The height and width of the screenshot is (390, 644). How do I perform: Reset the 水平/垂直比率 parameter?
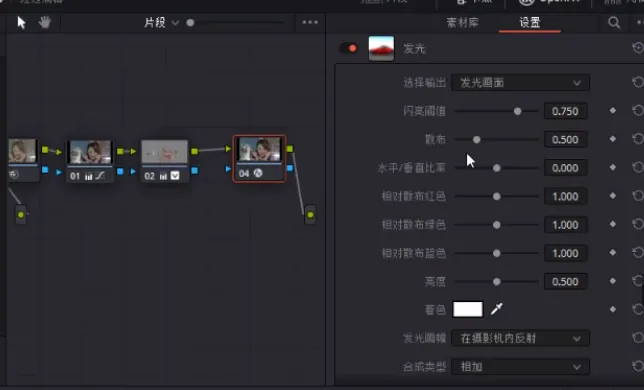click(x=638, y=167)
